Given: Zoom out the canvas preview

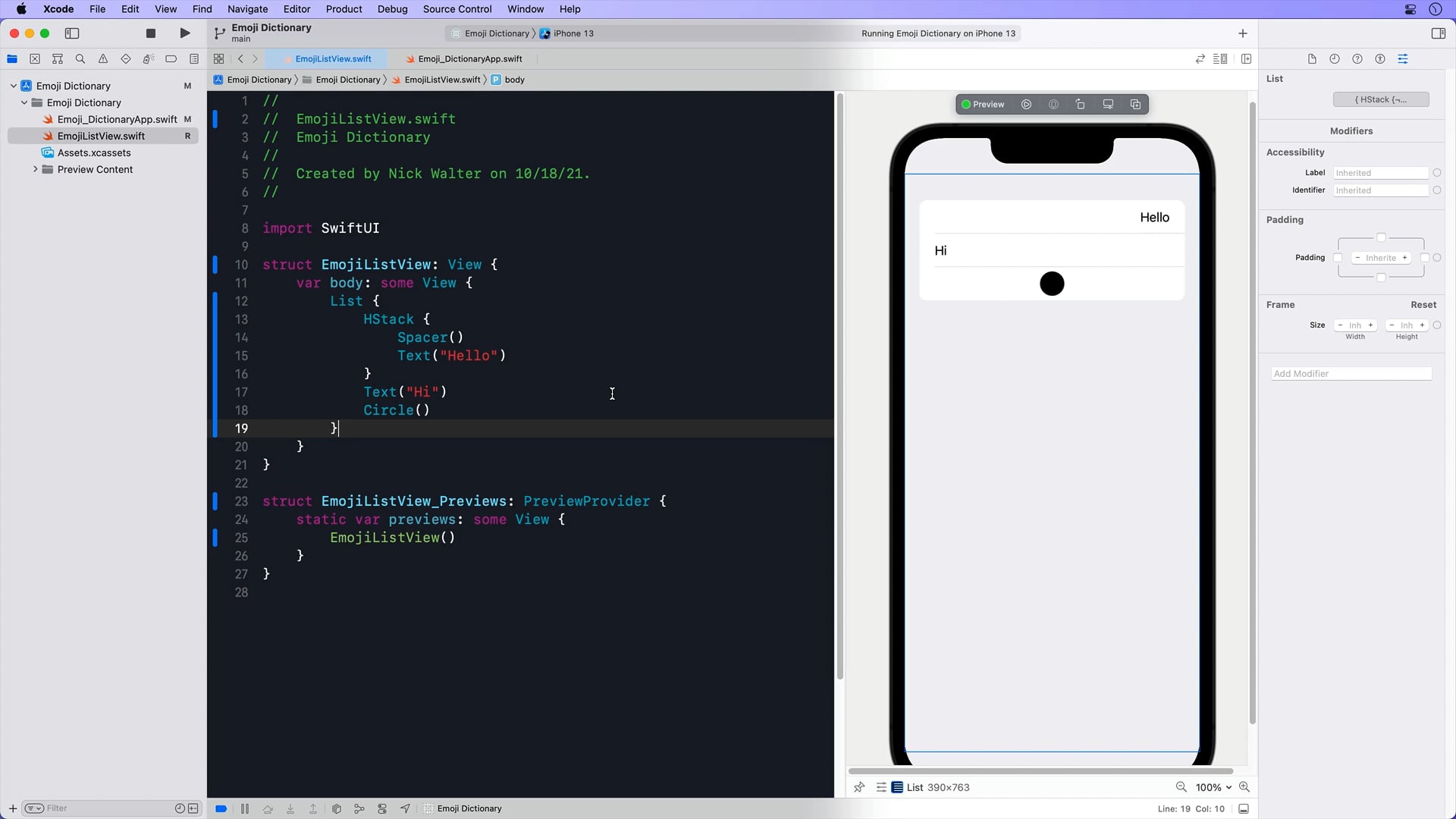Looking at the screenshot, I should click(1181, 788).
